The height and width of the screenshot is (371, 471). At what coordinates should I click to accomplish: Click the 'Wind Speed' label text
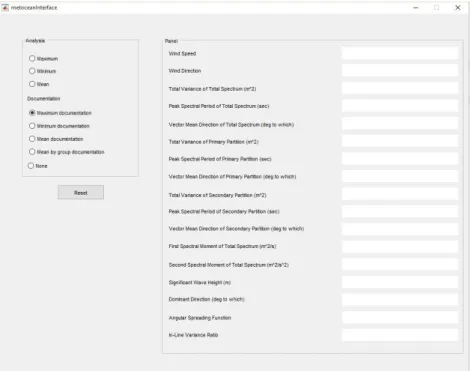182,53
